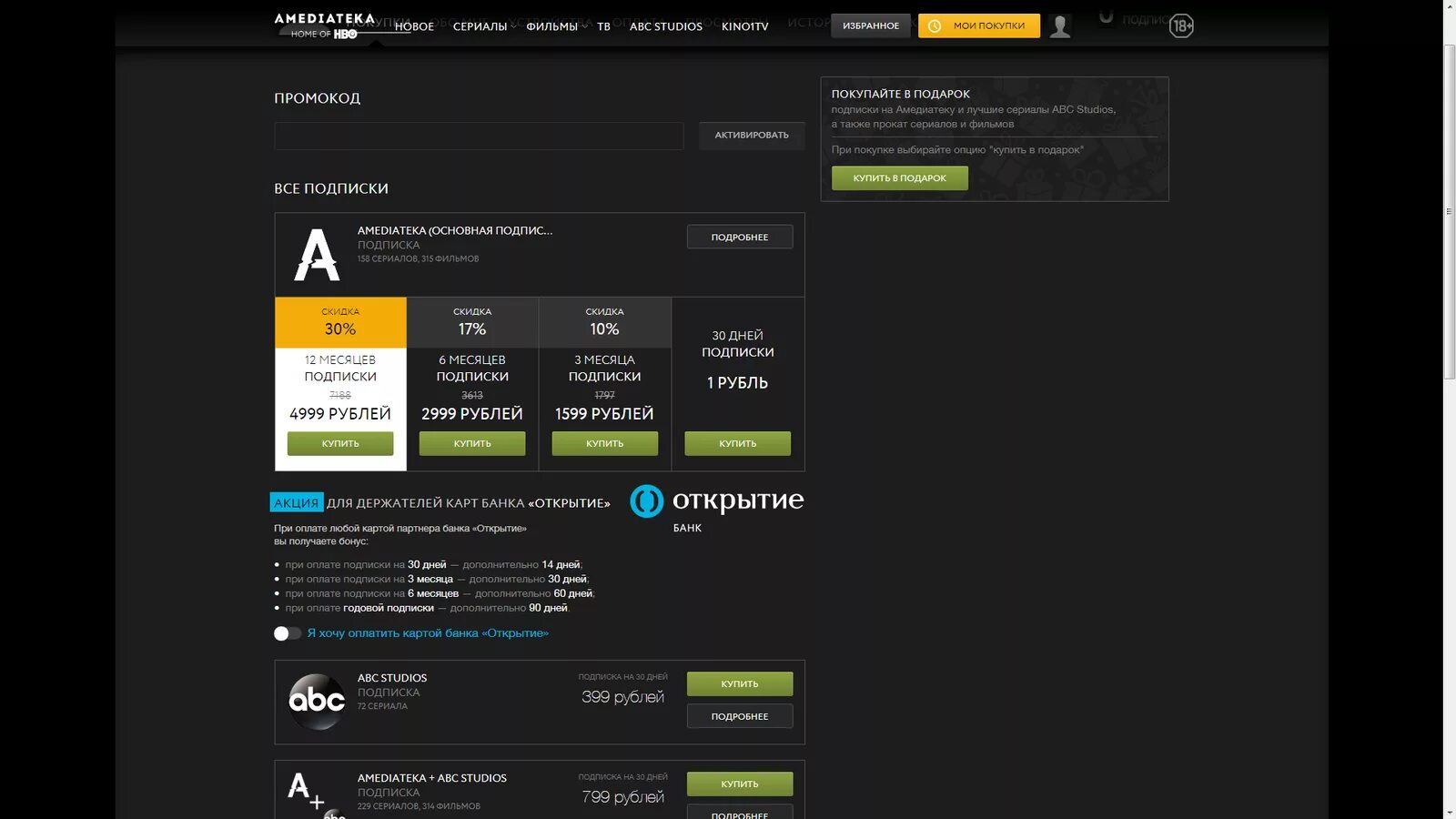
Task: Click the scrollbar up arrow
Action: point(1449,7)
